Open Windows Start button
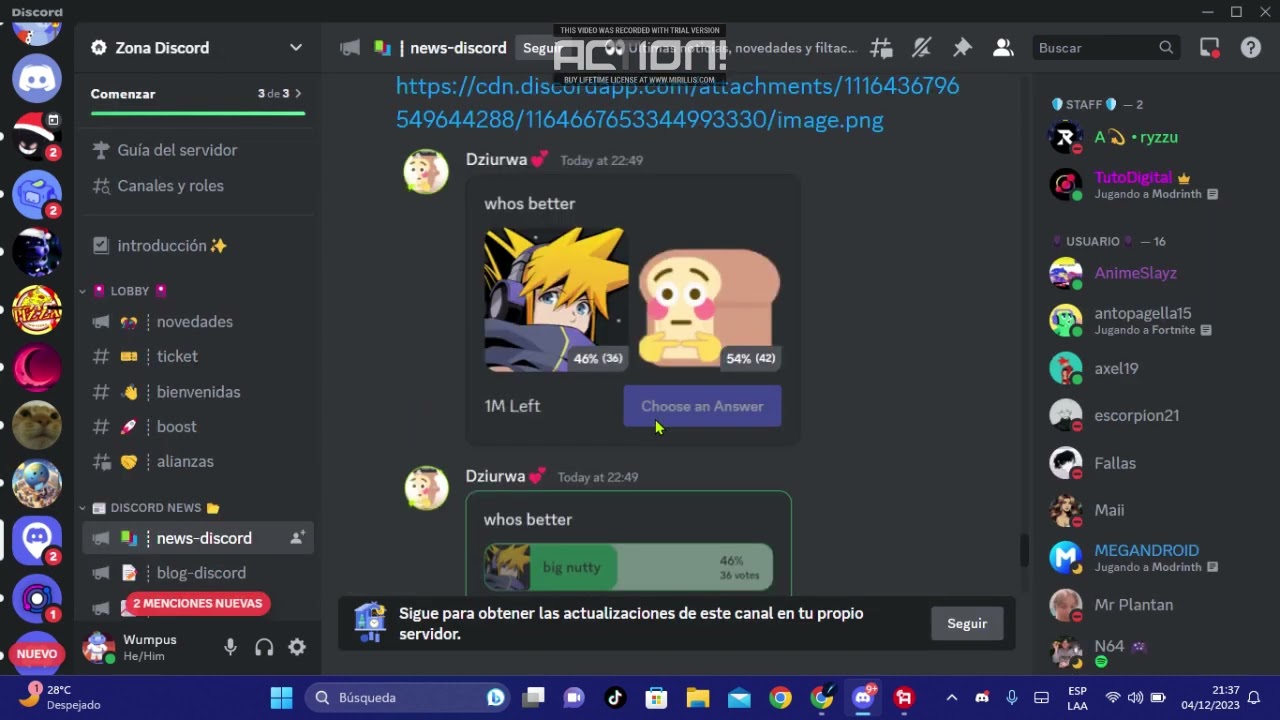This screenshot has width=1280, height=720. click(x=281, y=698)
